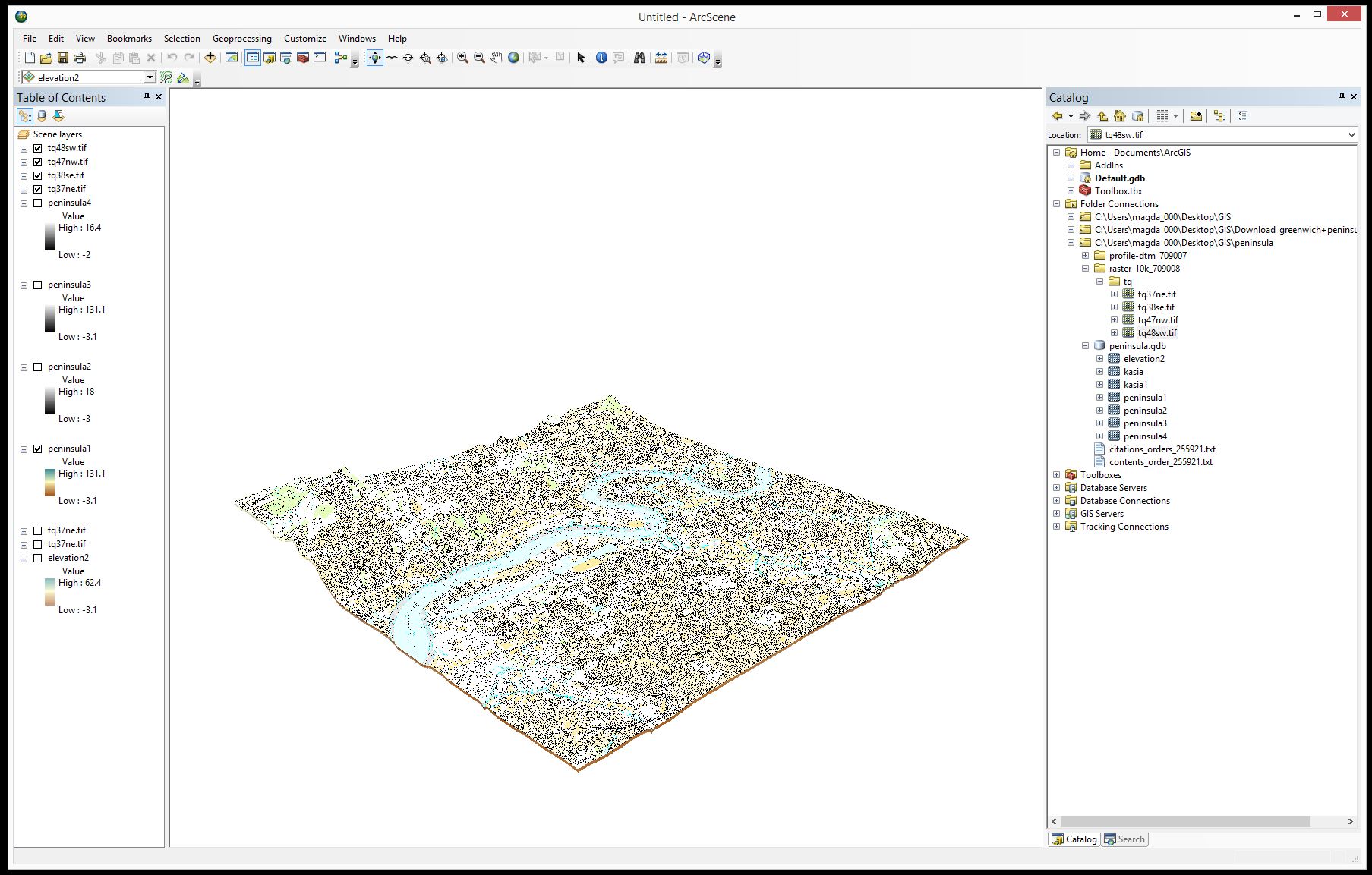Image resolution: width=1372 pixels, height=875 pixels.
Task: Enable the peninsula4 layer checkbox
Action: [x=38, y=203]
